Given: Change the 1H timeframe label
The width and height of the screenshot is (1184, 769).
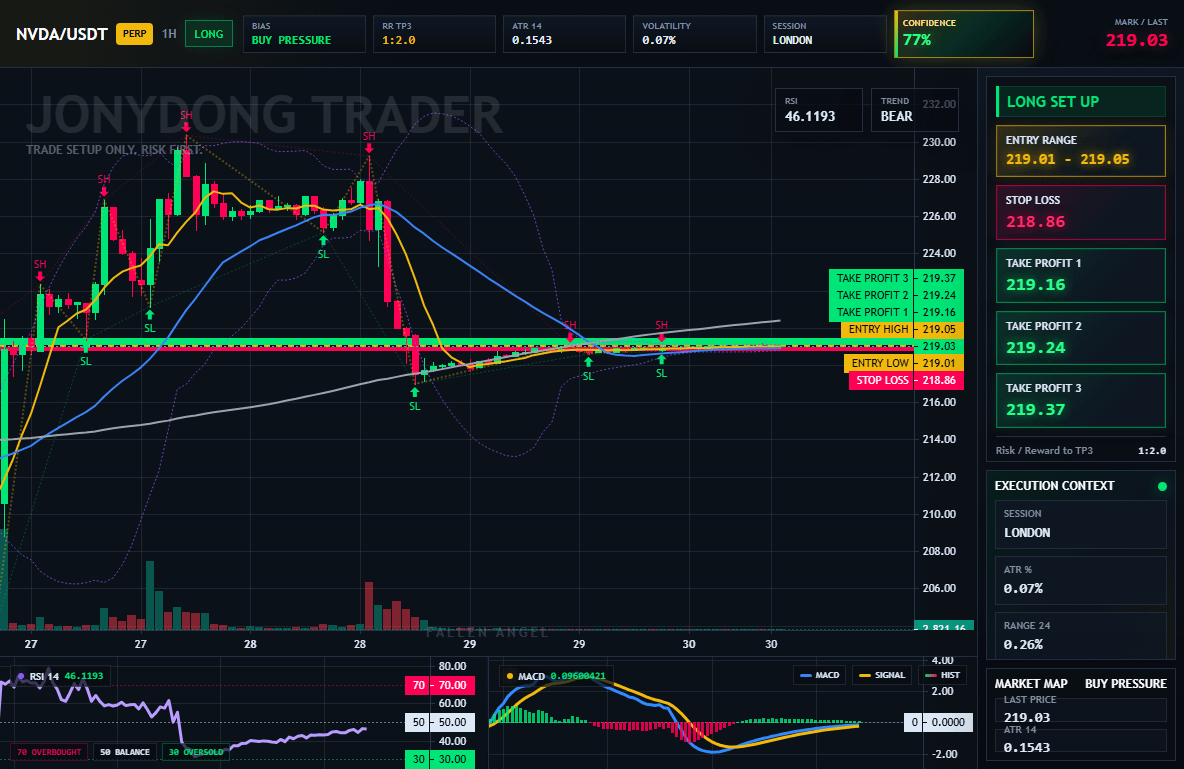Looking at the screenshot, I should (169, 34).
